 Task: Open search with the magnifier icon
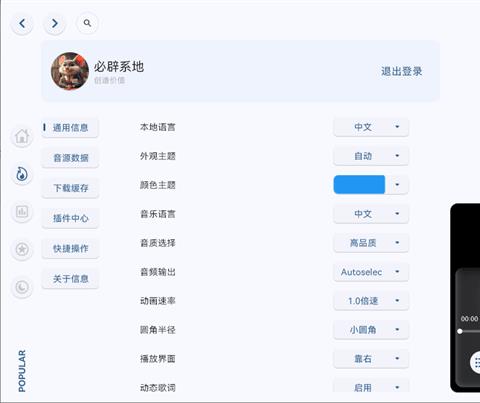(87, 23)
